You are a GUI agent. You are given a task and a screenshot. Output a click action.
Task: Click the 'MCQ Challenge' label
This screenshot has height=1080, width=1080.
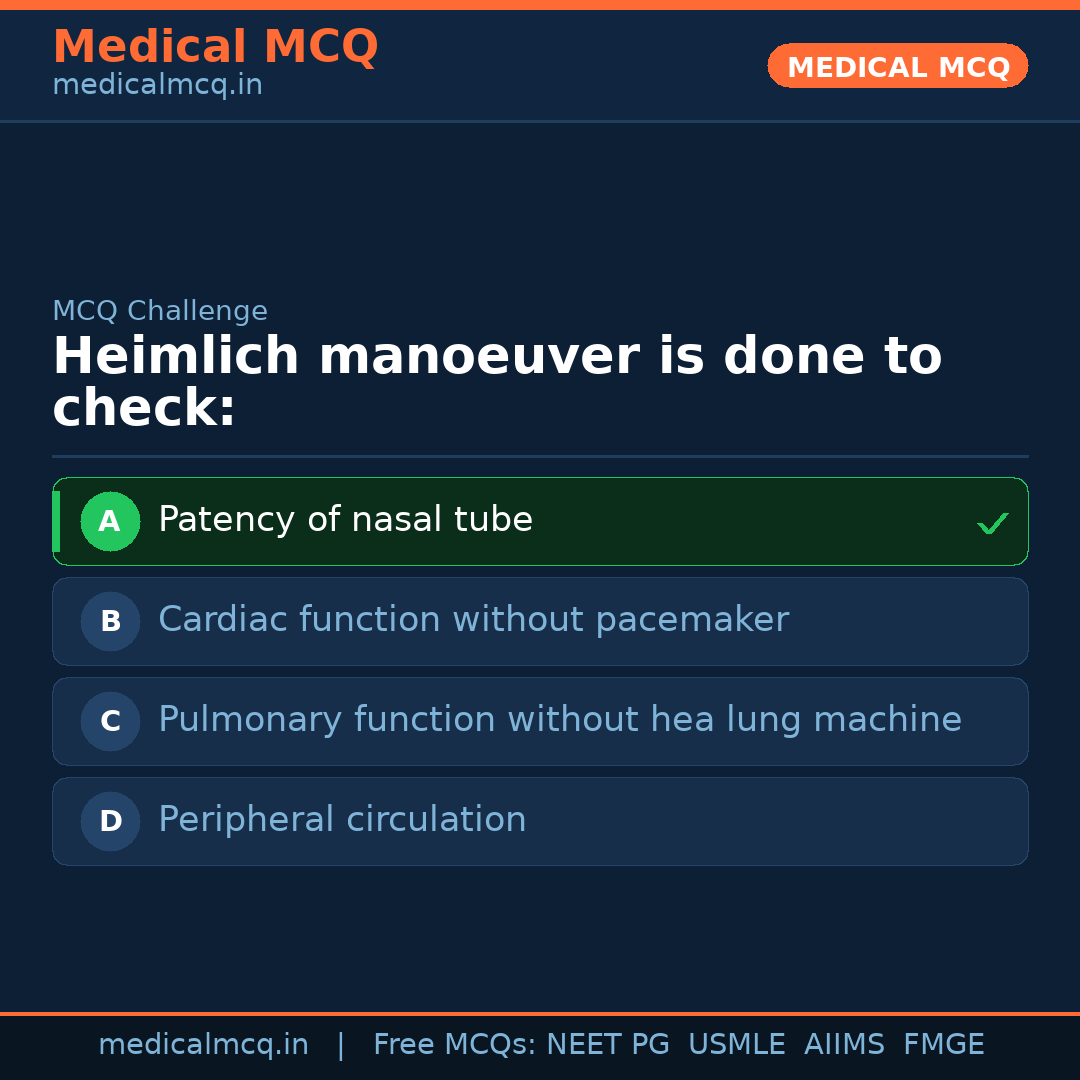tap(160, 311)
